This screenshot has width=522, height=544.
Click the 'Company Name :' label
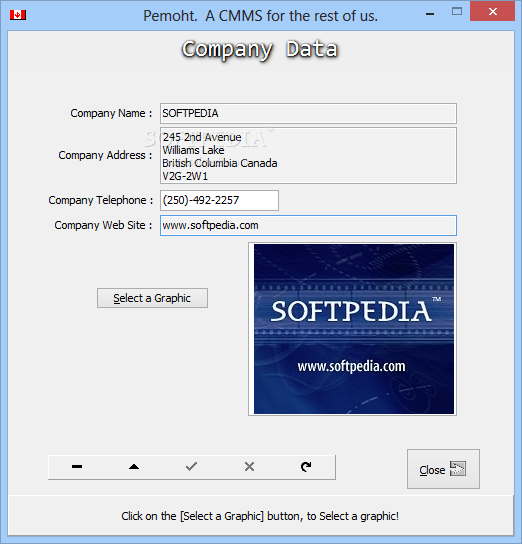coord(111,113)
